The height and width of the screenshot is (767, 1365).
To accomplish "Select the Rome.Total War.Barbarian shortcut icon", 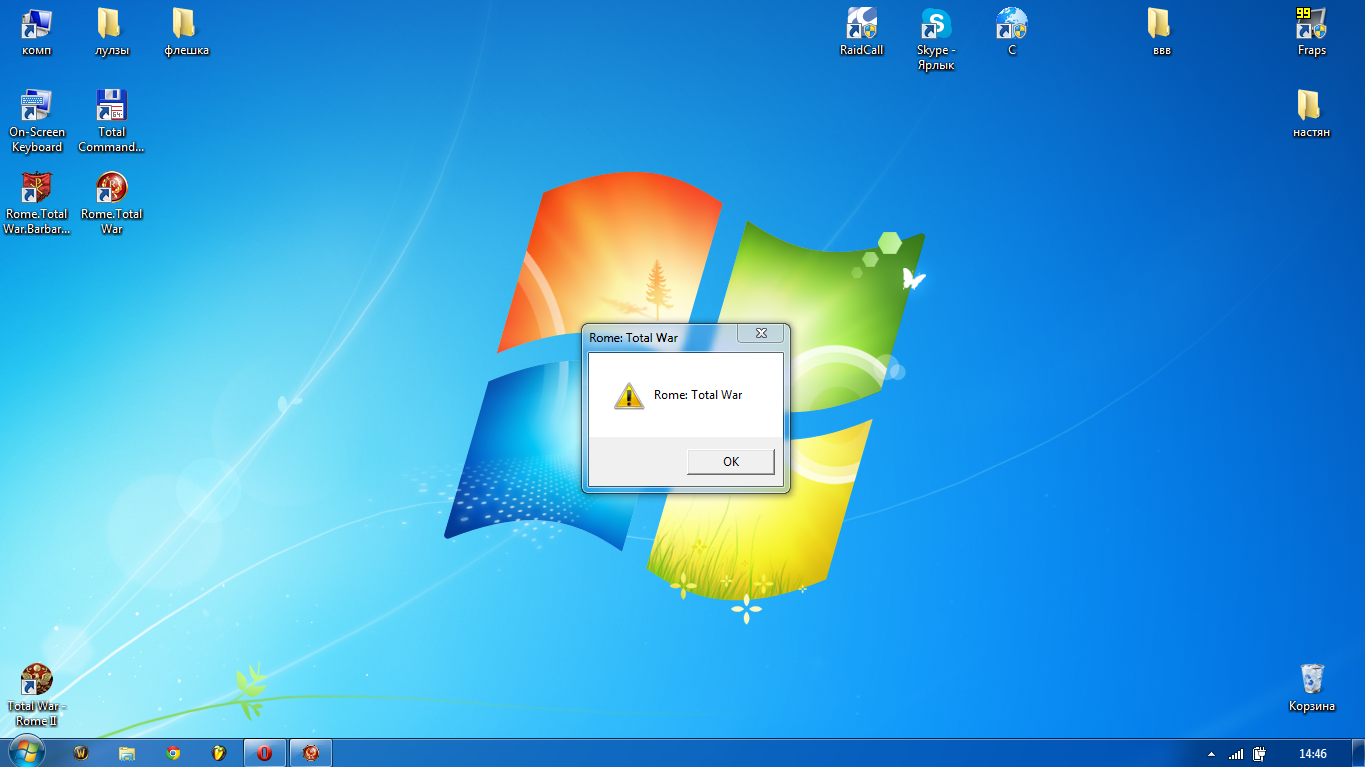I will point(37,203).
